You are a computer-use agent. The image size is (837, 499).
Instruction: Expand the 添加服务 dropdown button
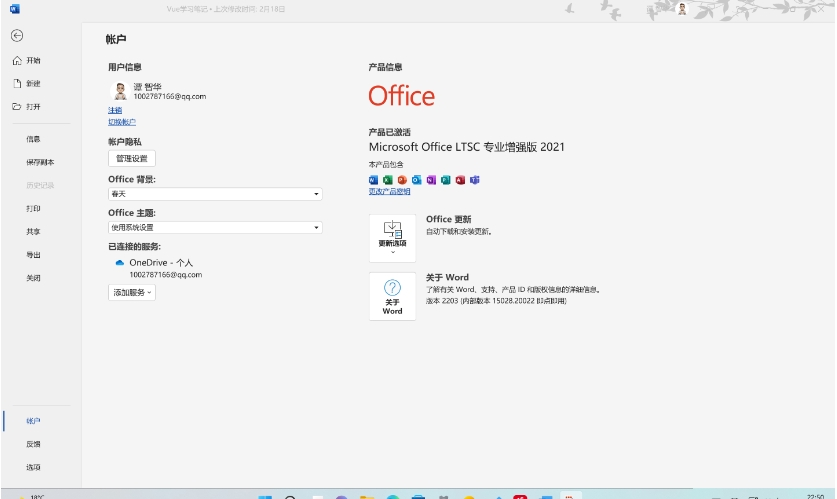coord(132,293)
